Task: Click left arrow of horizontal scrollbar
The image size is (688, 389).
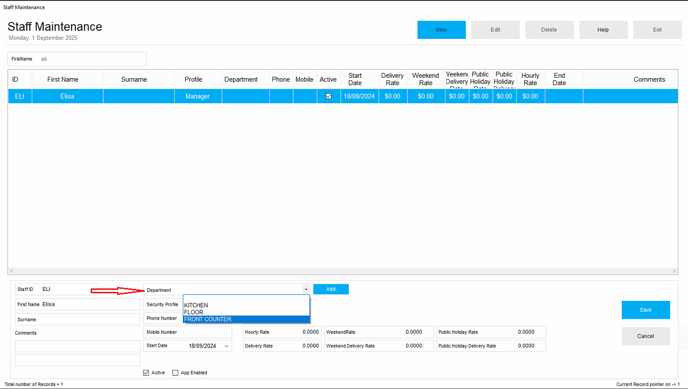Action: point(11,271)
